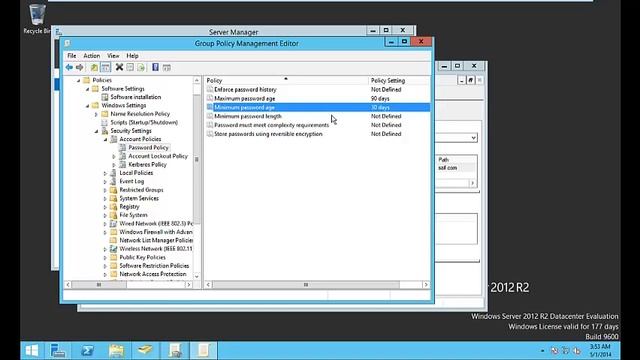Screen dimensions: 640x360
Task: Select Store passwords using reversible encryption row
Action: click(x=318, y=134)
